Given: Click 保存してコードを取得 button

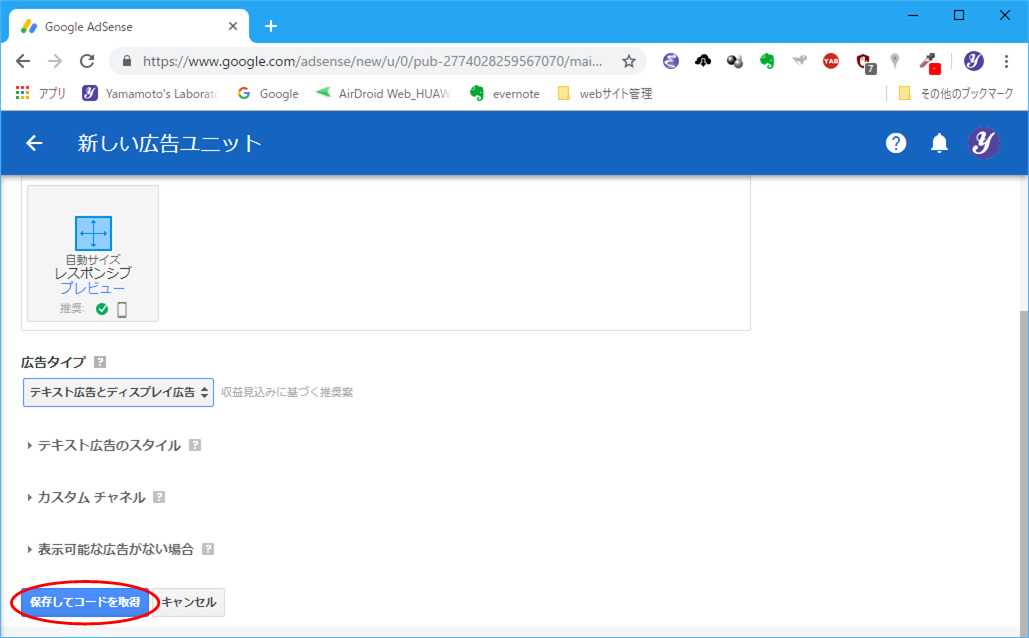Looking at the screenshot, I should tap(85, 602).
